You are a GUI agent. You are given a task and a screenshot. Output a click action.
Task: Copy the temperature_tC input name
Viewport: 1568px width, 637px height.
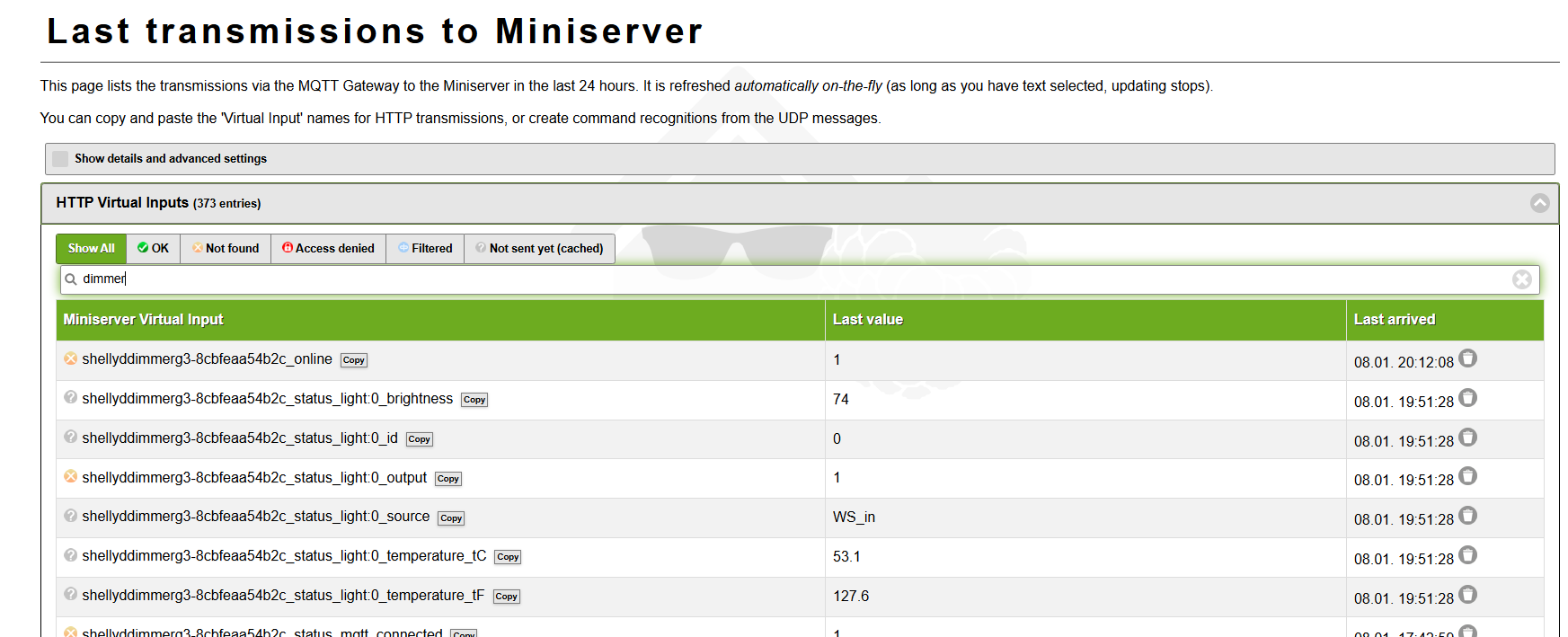point(508,557)
